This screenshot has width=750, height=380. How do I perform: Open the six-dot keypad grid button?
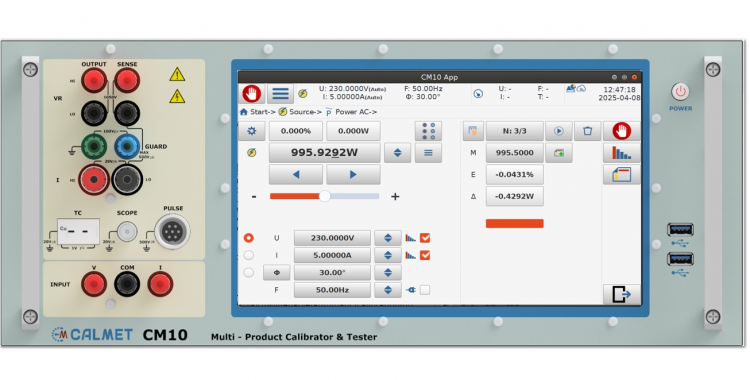428,131
